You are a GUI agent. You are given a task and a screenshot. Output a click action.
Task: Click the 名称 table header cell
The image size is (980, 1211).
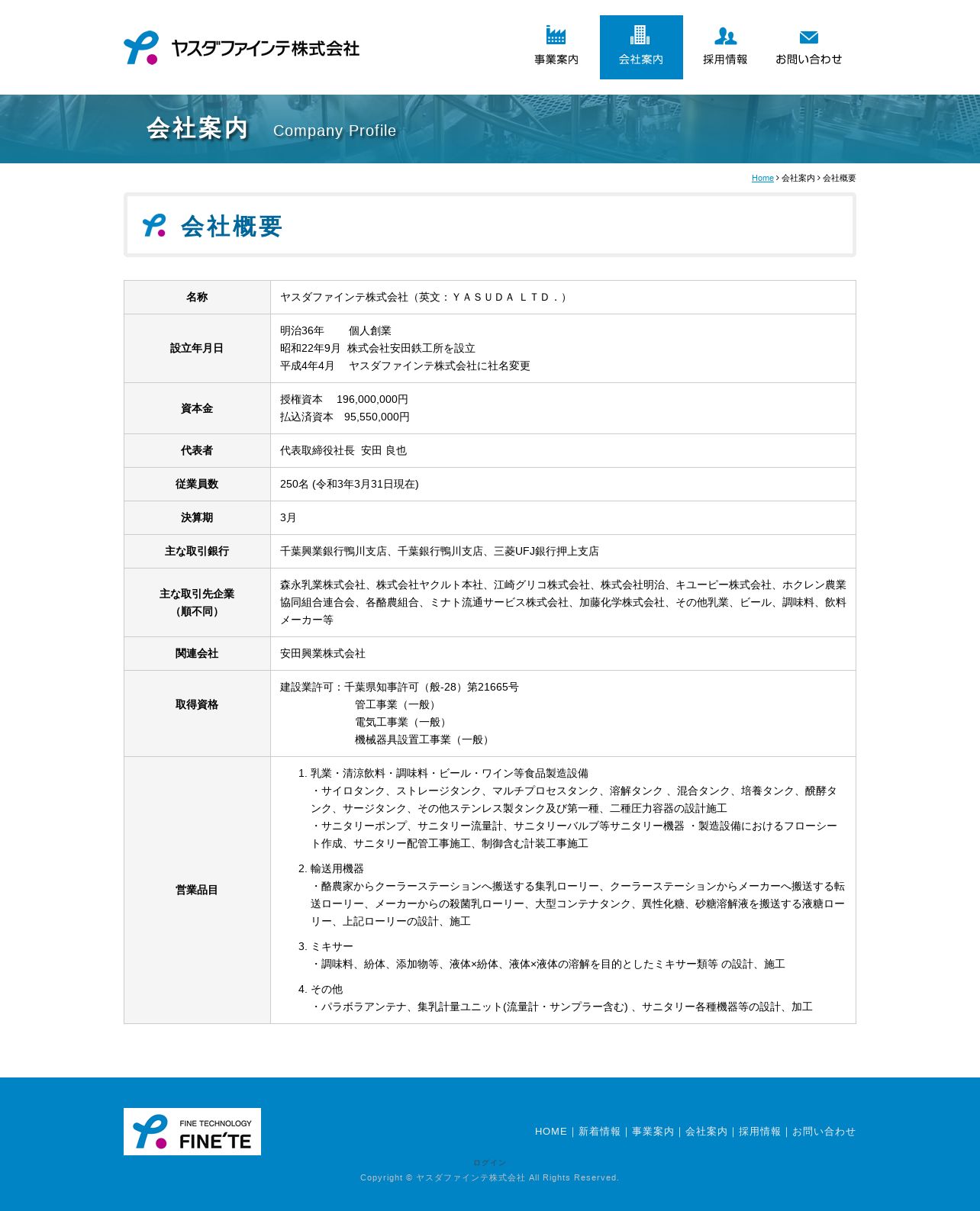(197, 298)
